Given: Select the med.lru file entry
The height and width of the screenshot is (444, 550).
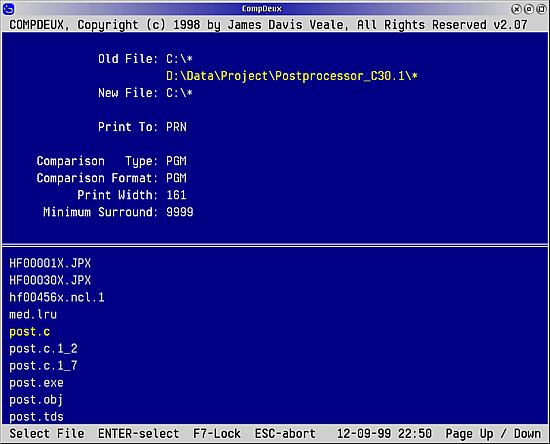Looking at the screenshot, I should pos(33,314).
